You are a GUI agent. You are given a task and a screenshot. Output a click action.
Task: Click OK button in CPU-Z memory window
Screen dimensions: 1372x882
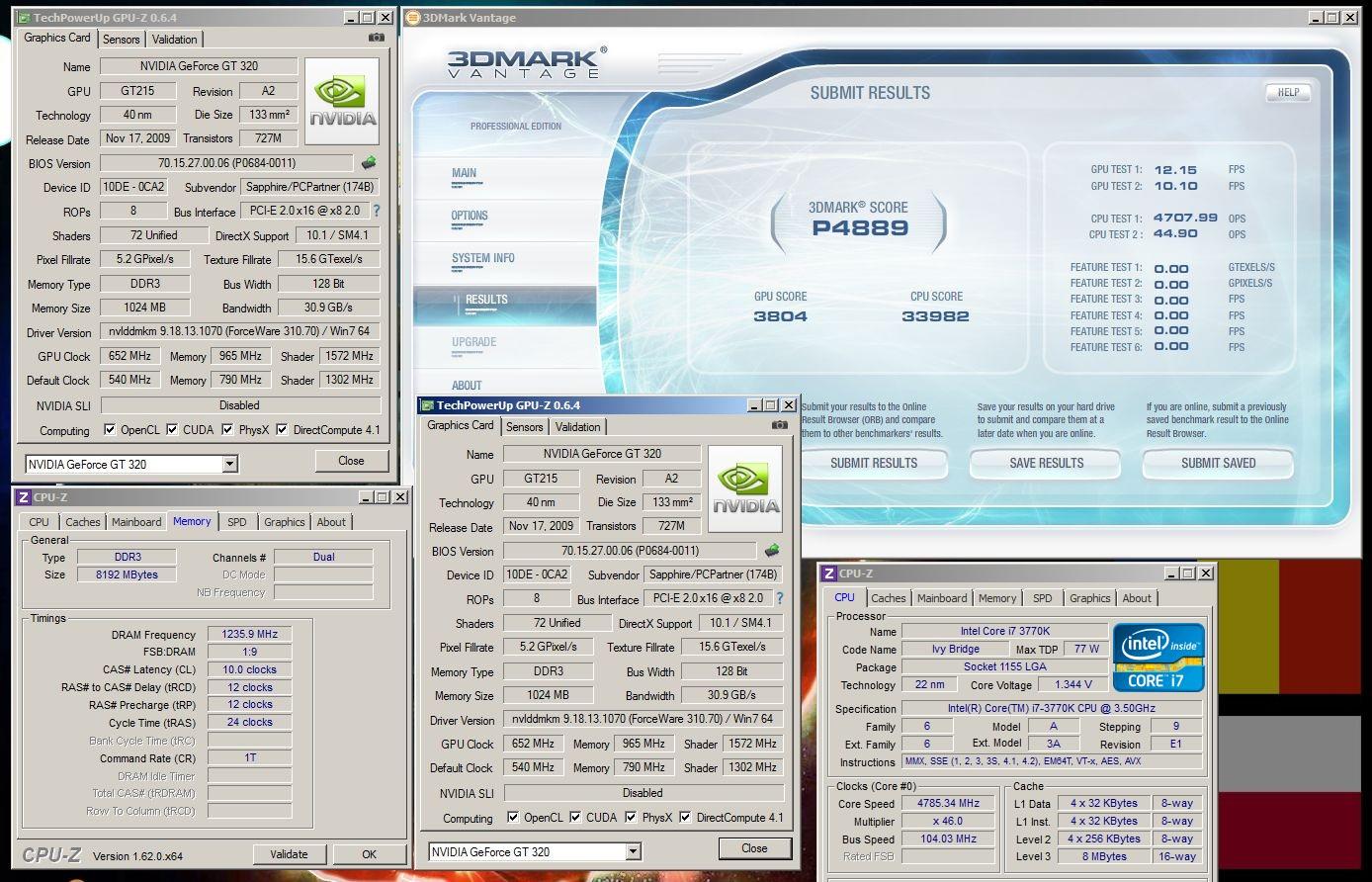(x=369, y=854)
